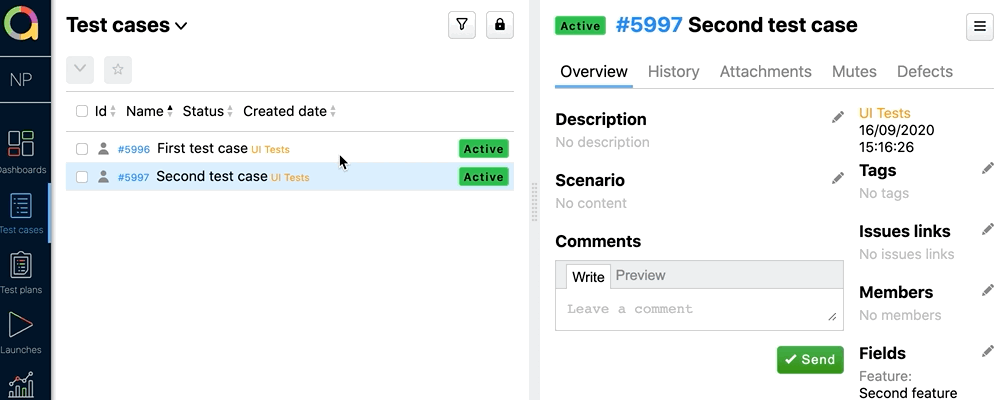Sort the list by Created date
Screen dimensions: 1000x400
289,111
